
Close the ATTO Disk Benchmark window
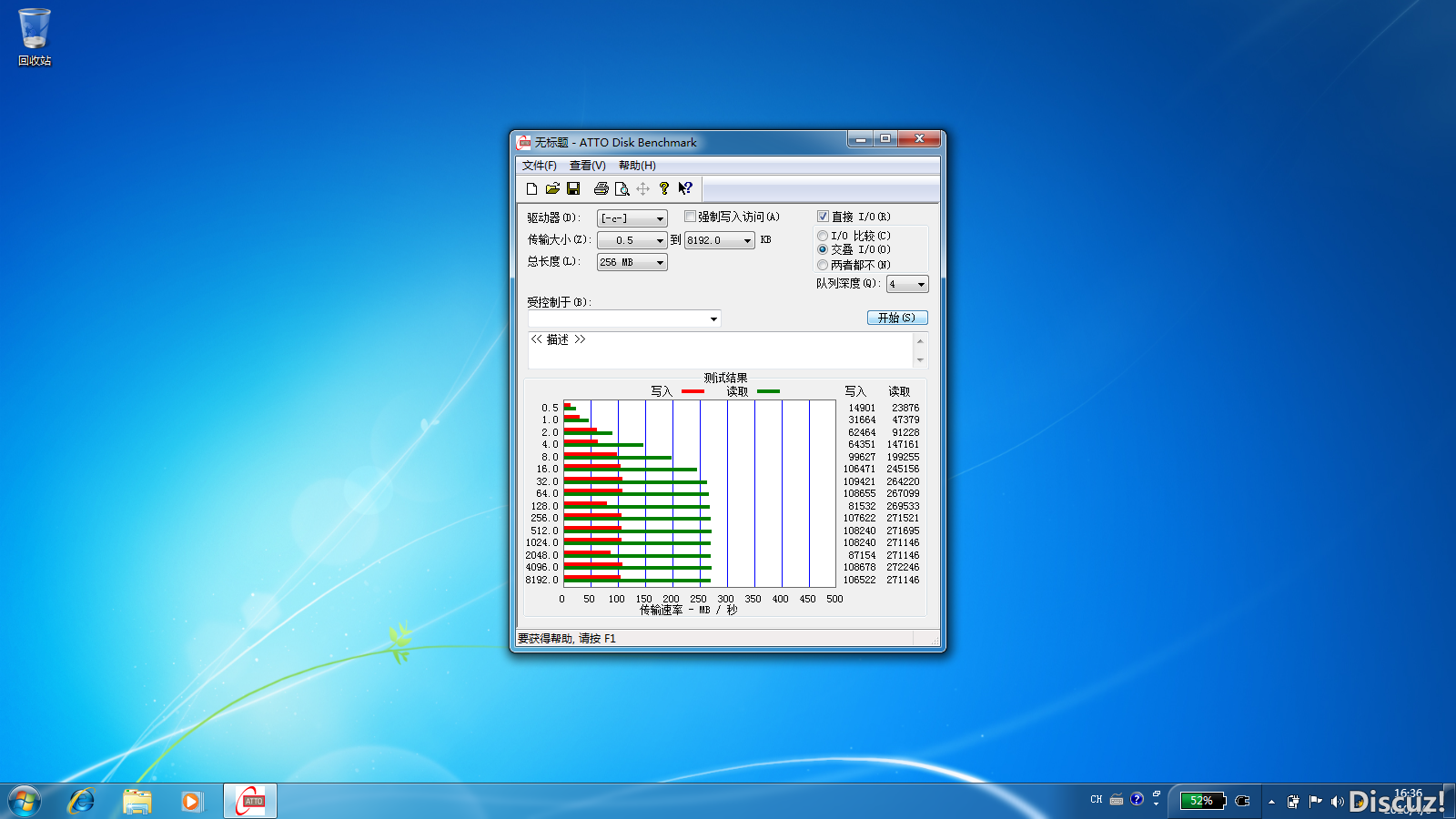point(920,138)
